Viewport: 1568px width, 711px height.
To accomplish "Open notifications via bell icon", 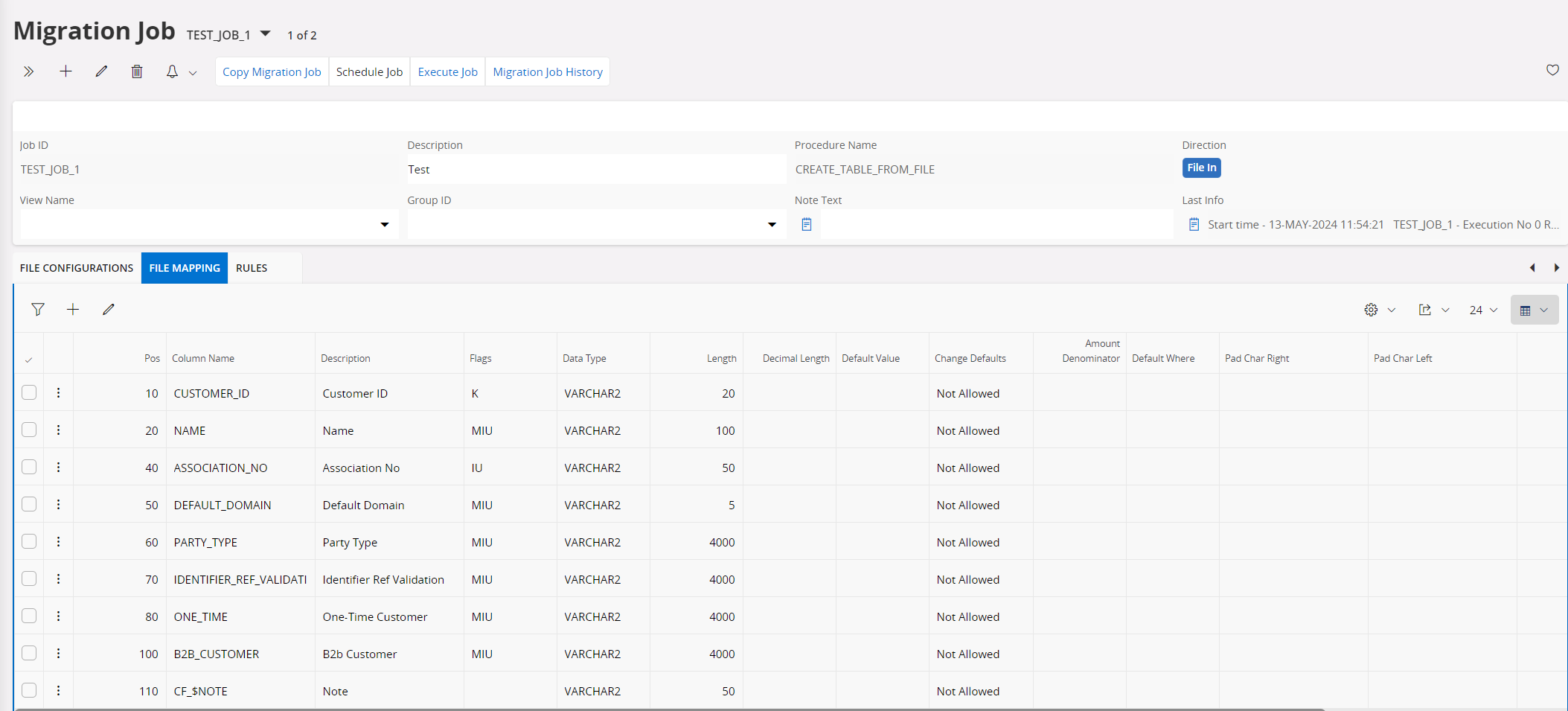I will pos(172,71).
